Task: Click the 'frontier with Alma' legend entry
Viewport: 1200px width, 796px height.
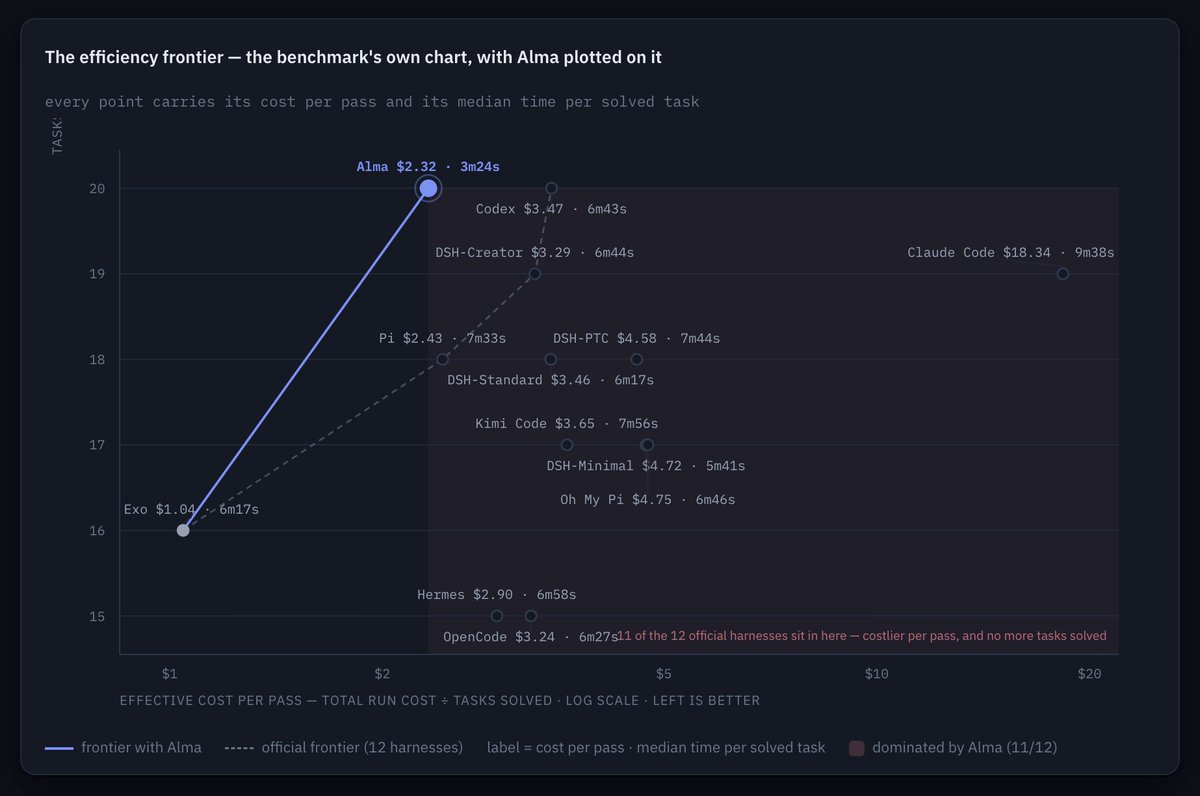Action: (x=123, y=748)
